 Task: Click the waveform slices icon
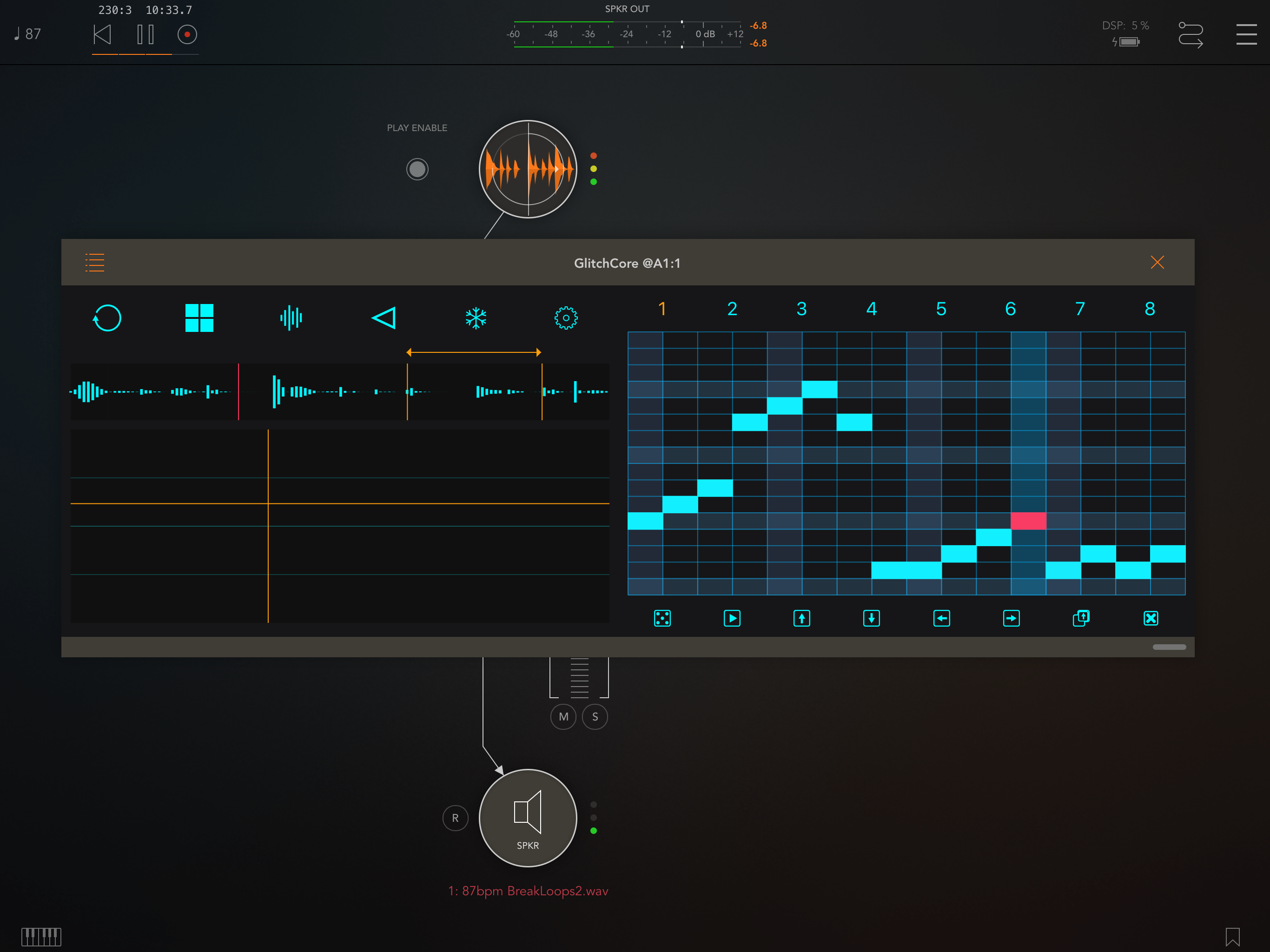pos(291,318)
